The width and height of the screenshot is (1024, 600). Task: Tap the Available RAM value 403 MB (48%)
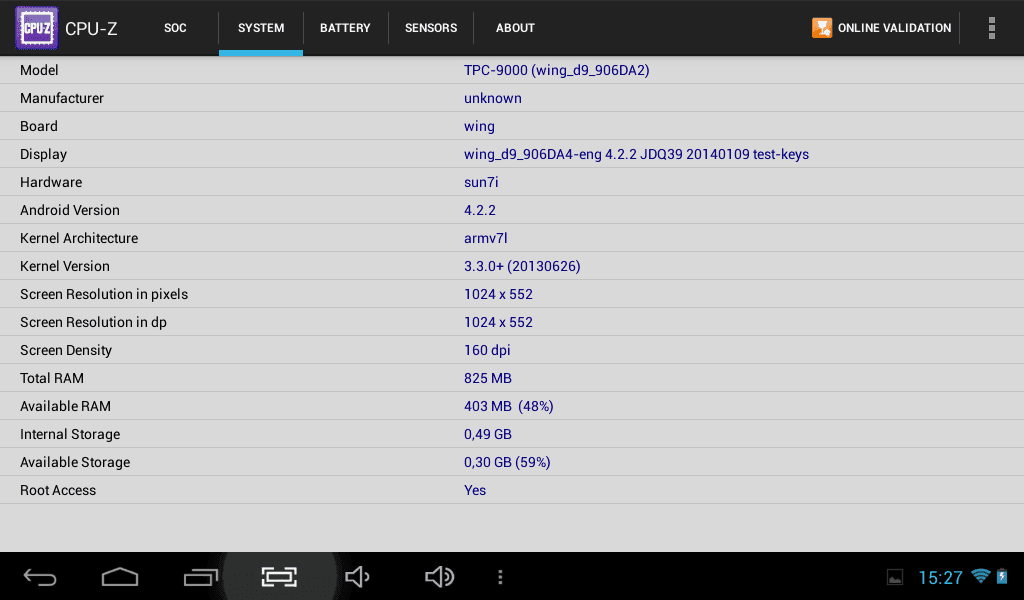point(509,407)
